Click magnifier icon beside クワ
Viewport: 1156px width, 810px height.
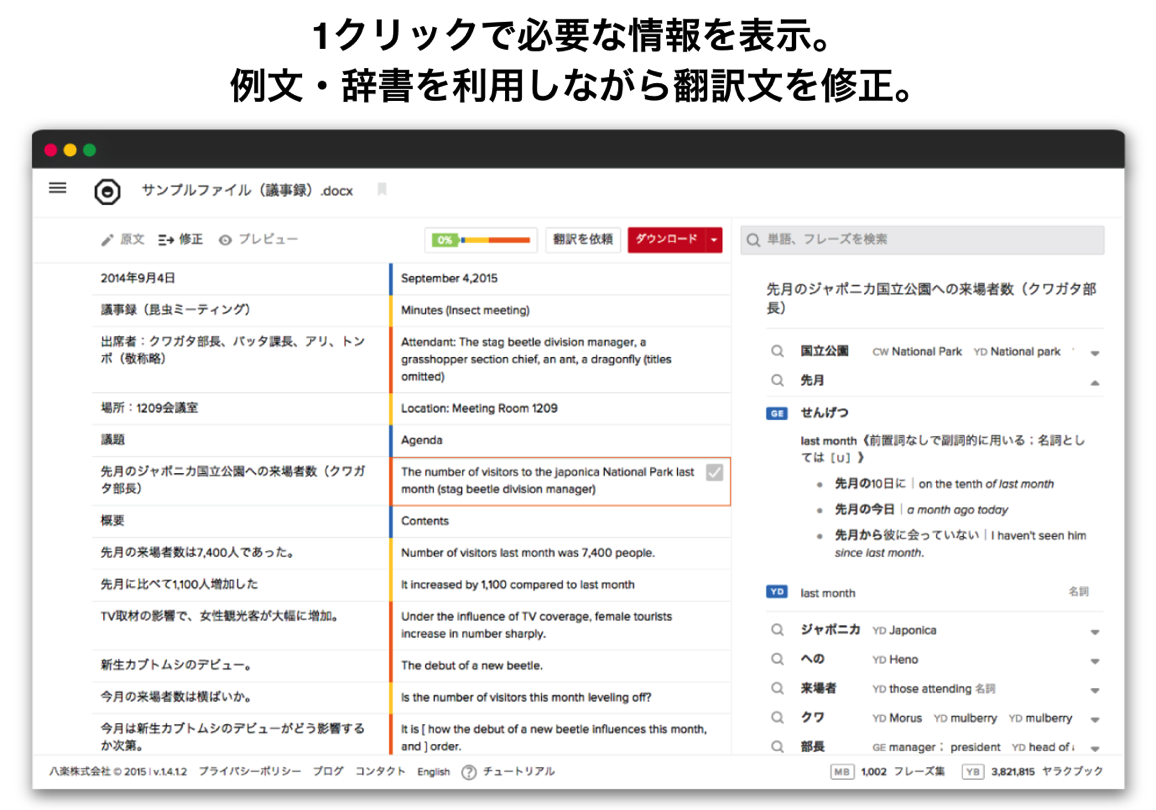(x=777, y=717)
